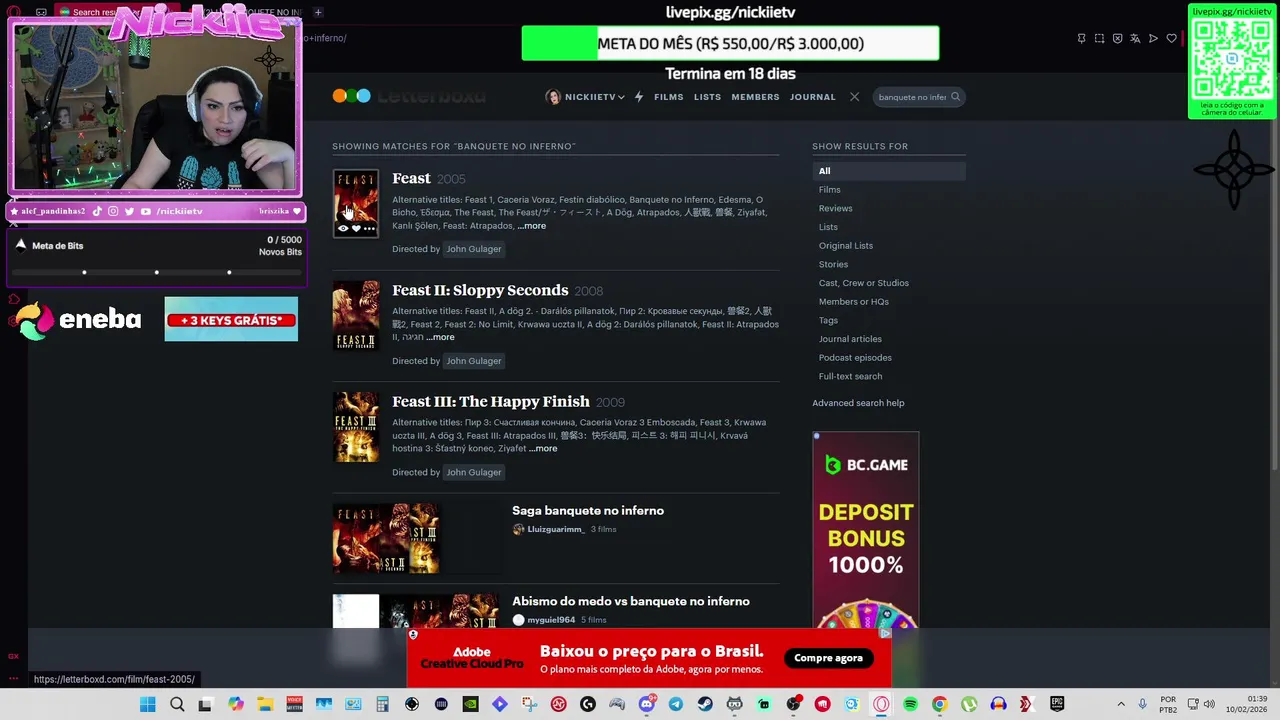Open the Saga banquete no inferno list
The image size is (1280, 720).
coord(588,511)
